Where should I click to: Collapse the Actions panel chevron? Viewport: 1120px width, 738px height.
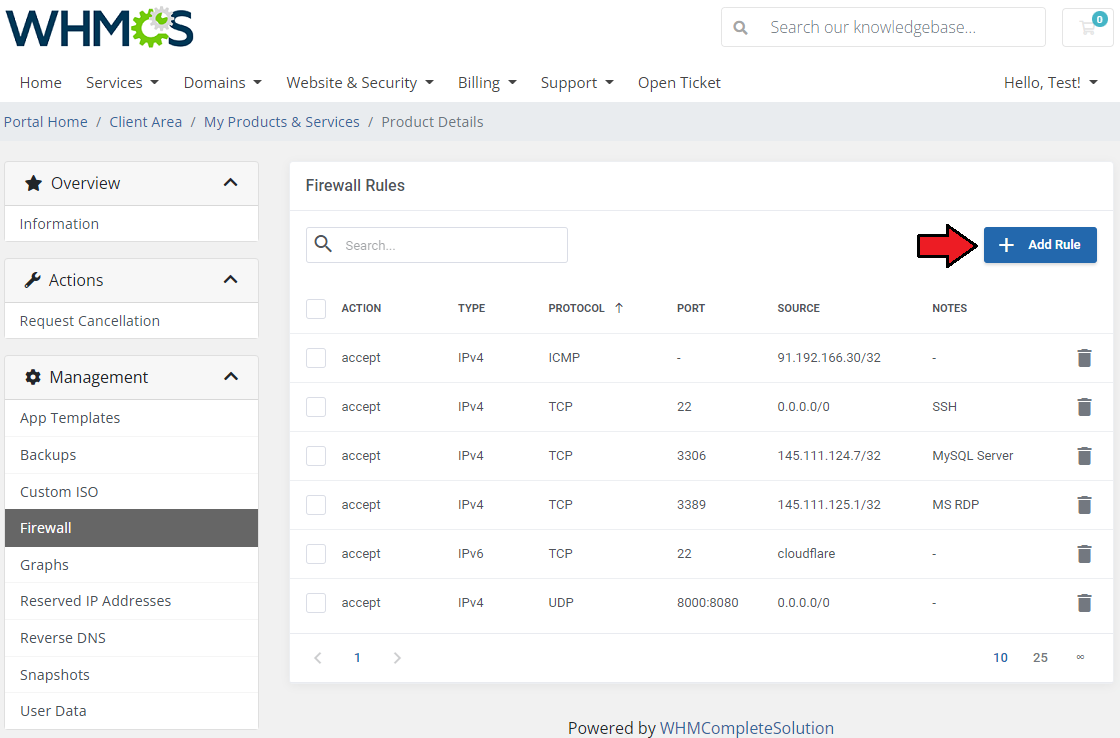(230, 280)
